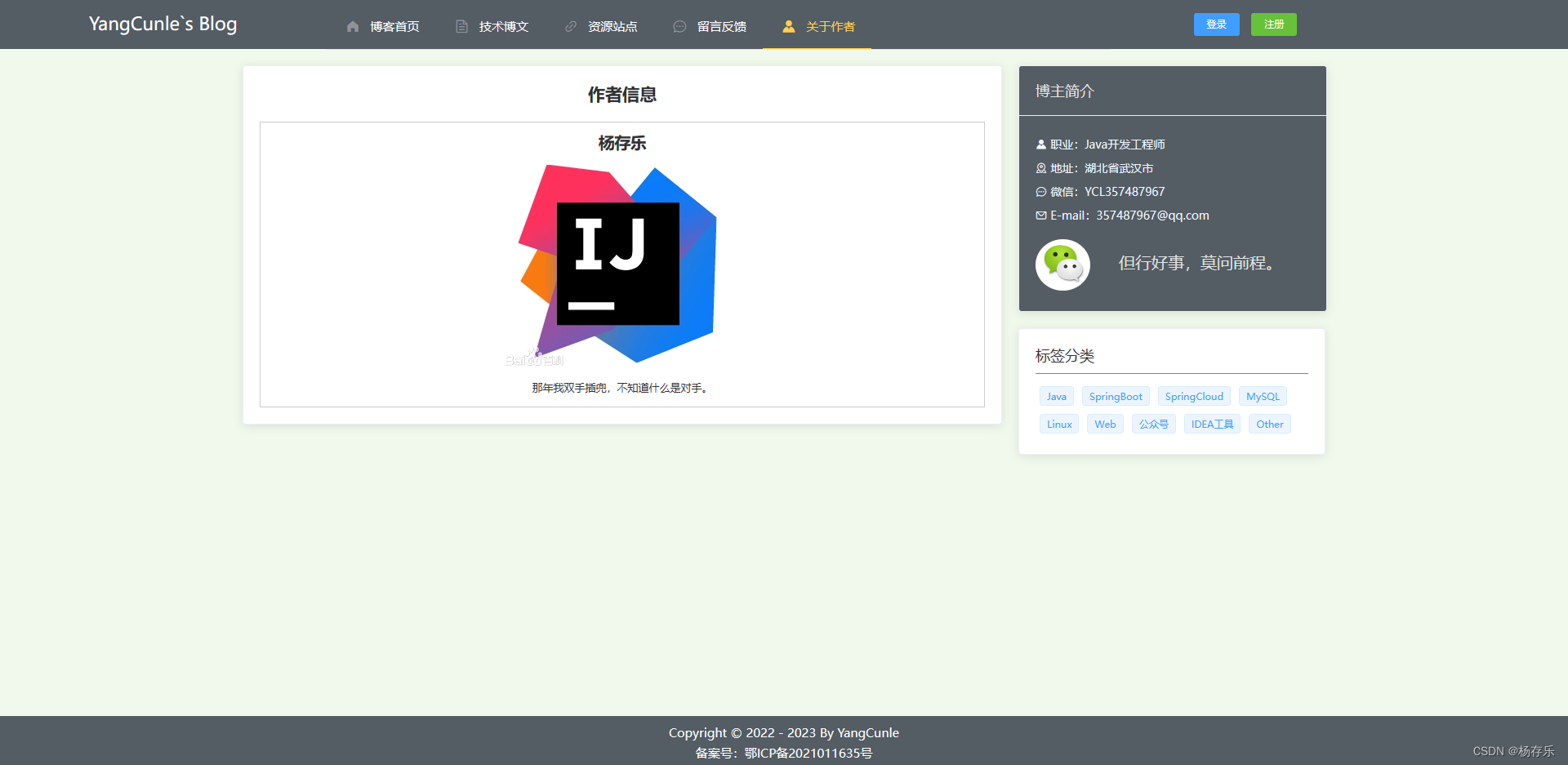The height and width of the screenshot is (765, 1568).
Task: Click the IntelliJ IDEA logo image
Action: [x=617, y=265]
